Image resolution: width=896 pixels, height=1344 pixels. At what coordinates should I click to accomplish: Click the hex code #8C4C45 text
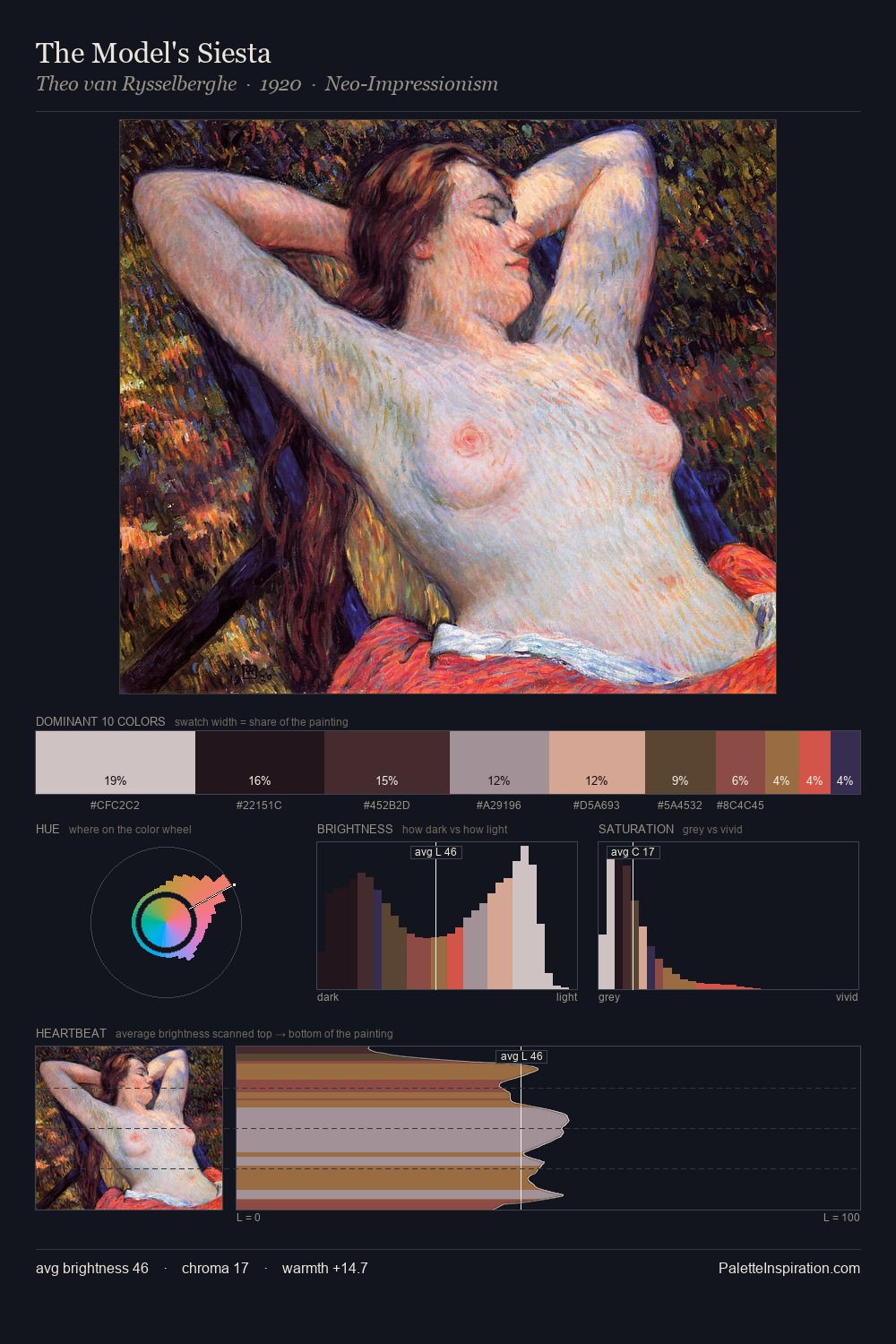click(740, 805)
